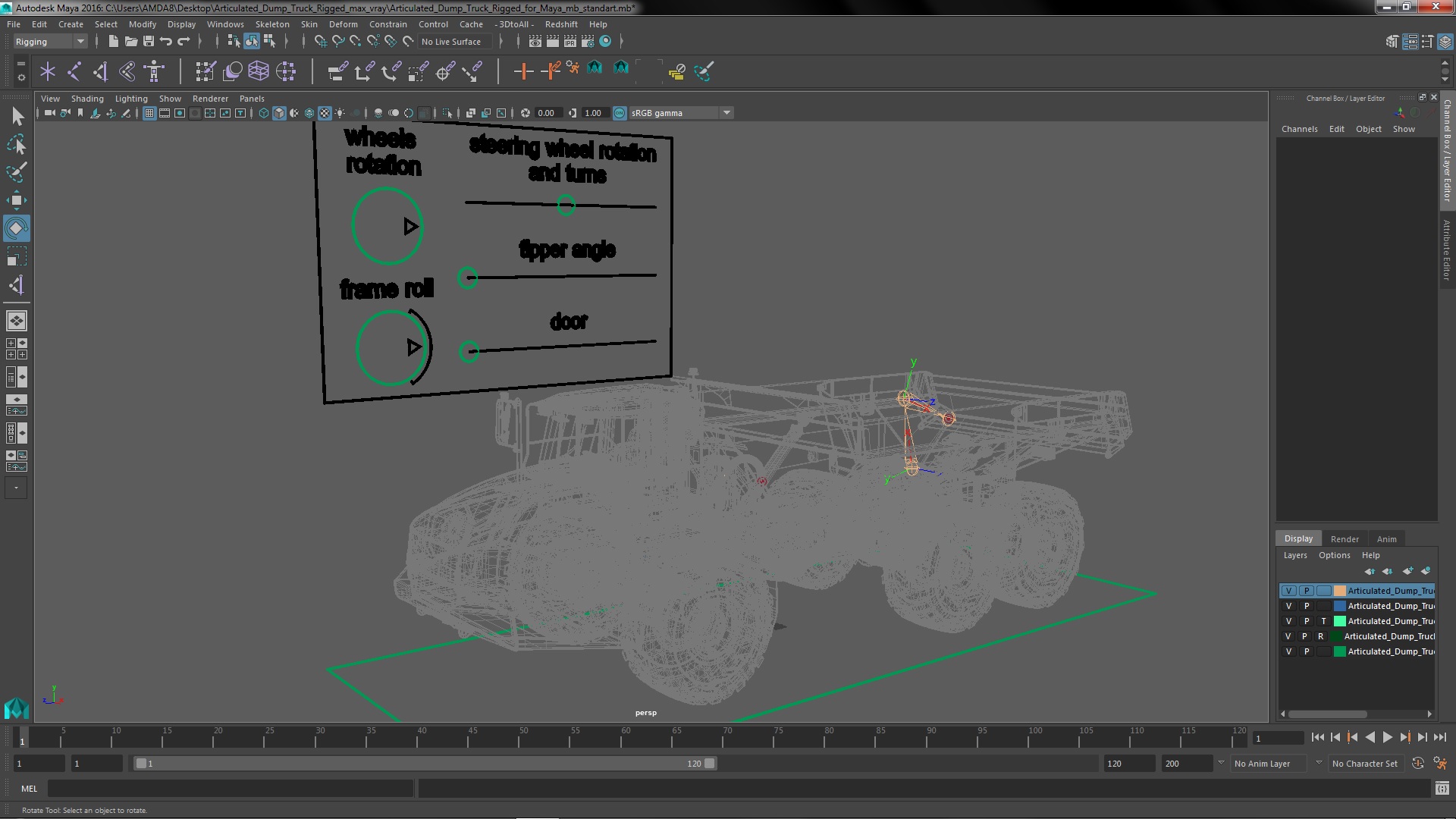The width and height of the screenshot is (1456, 819).
Task: Pick the Rotate tool in toolbox
Action: 17,228
